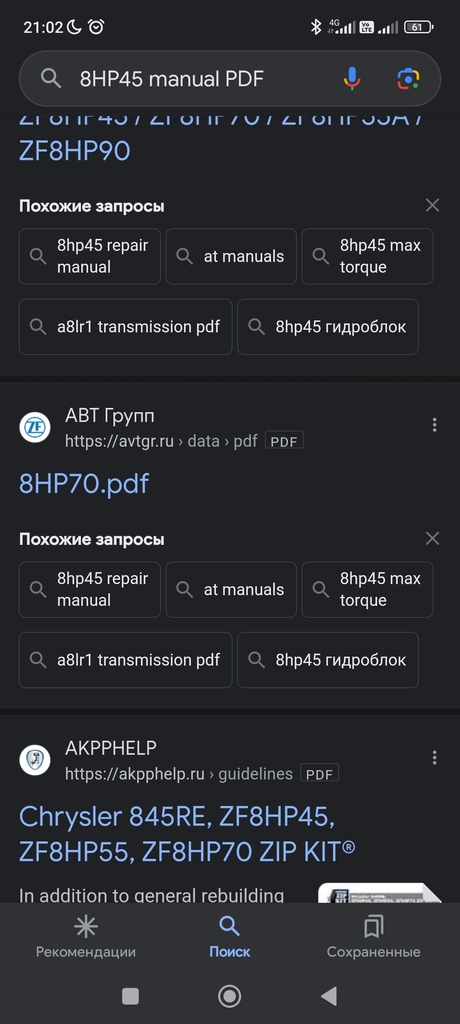Viewport: 460px width, 1024px height.
Task: Tap Android back navigation triangle
Action: [329, 996]
